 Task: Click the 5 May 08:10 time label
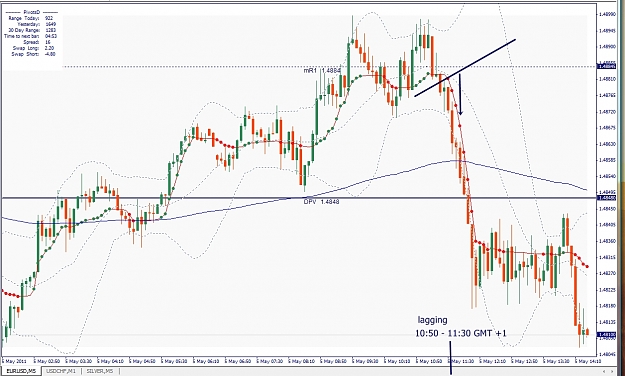coord(302,361)
